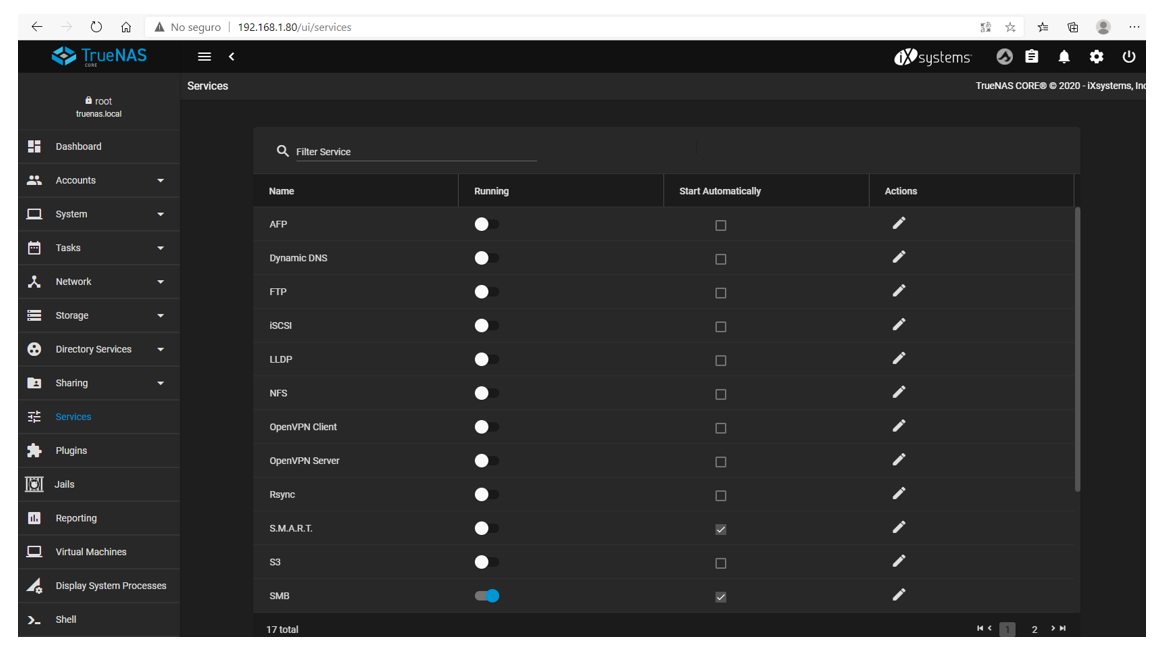Collapse sidebar with the left chevron
Screen dimensions: 1162x650
[x=231, y=56]
